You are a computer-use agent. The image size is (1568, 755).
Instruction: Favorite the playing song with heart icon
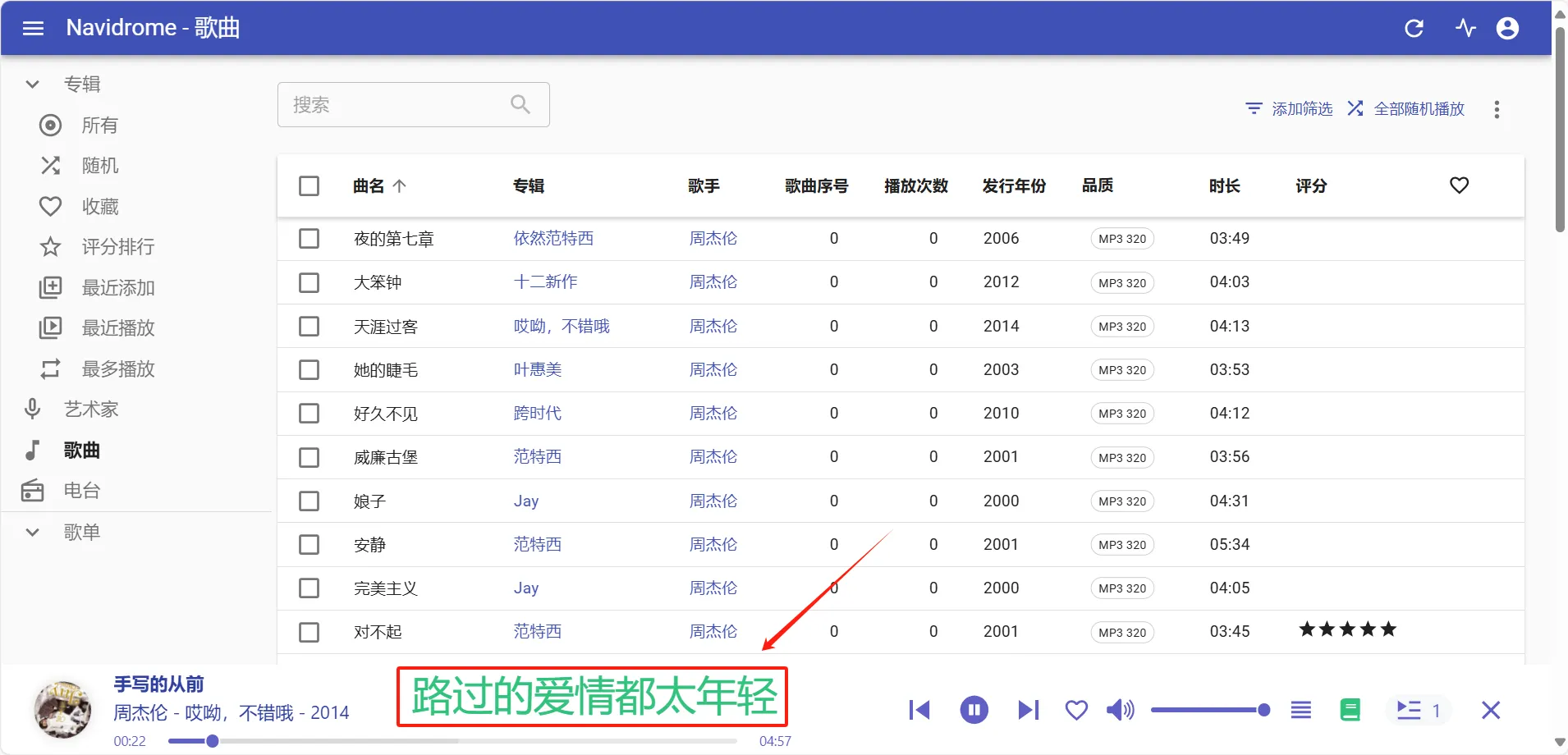1076,710
